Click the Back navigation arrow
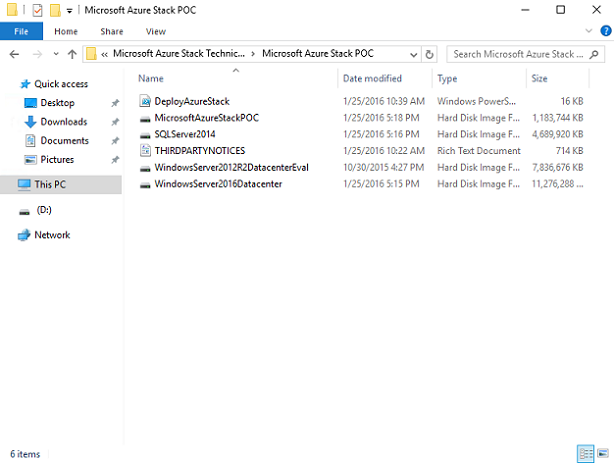614x463 pixels. pyautogui.click(x=14, y=54)
